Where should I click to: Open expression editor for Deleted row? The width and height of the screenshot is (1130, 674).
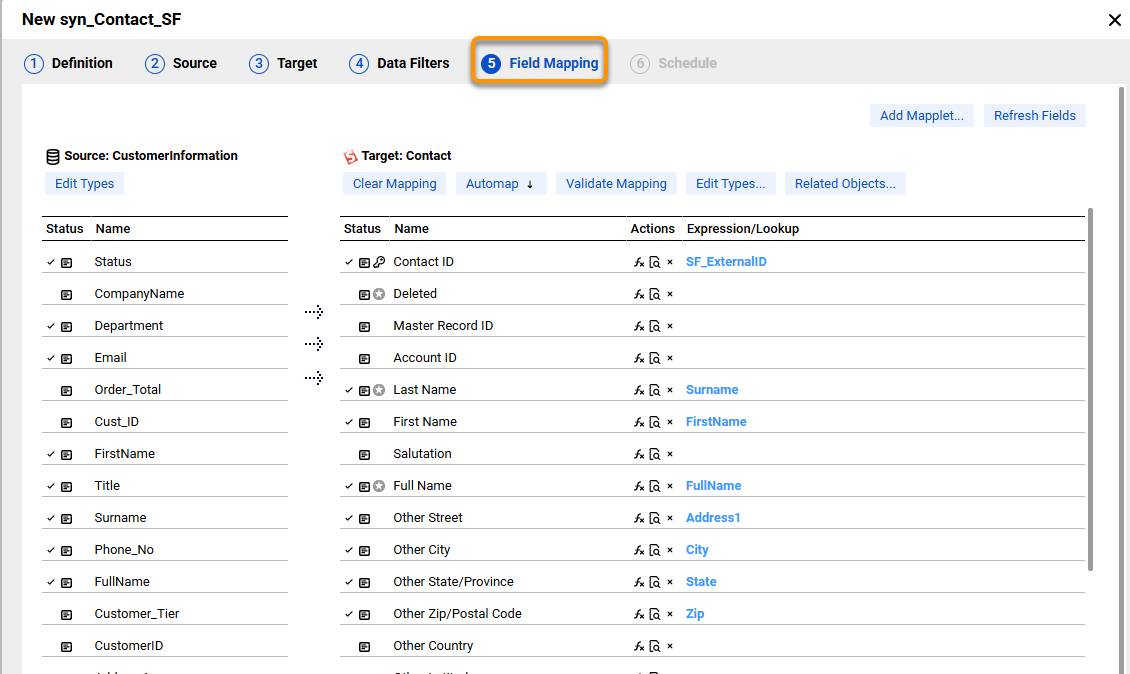click(639, 294)
